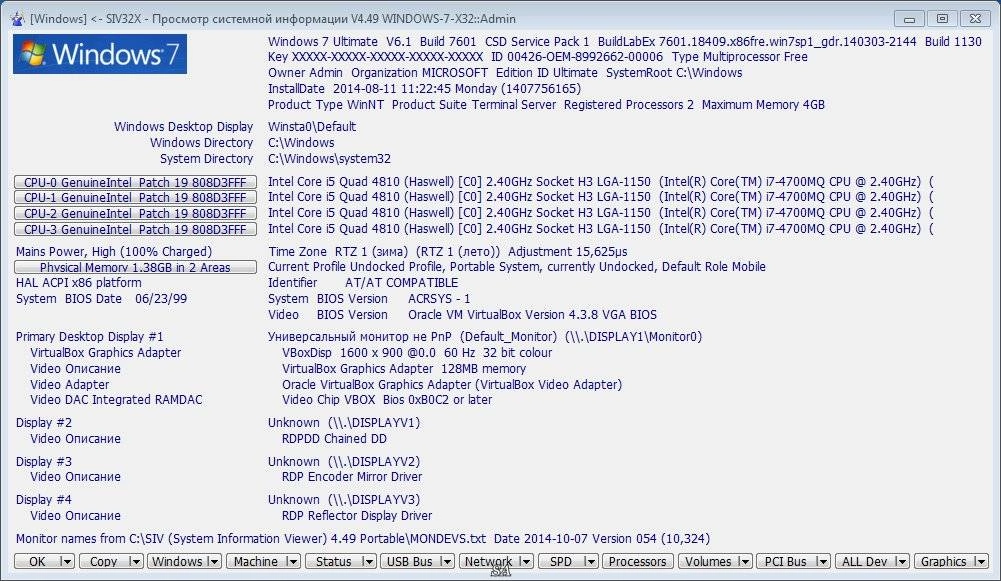Open the Machine menu button
The width and height of the screenshot is (1001, 581).
pos(255,561)
